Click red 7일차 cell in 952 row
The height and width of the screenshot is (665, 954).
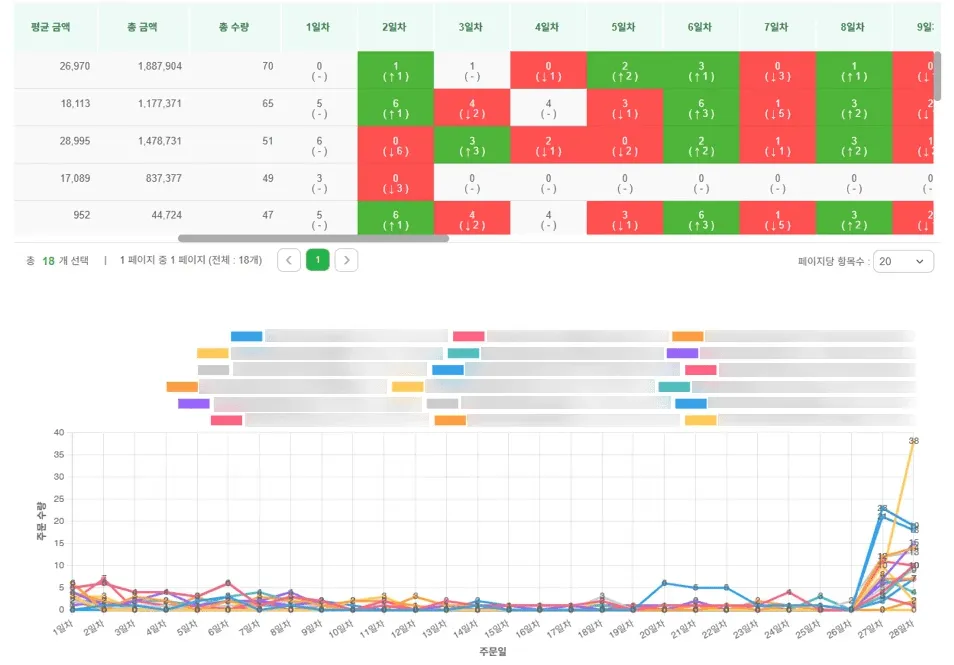pos(778,218)
